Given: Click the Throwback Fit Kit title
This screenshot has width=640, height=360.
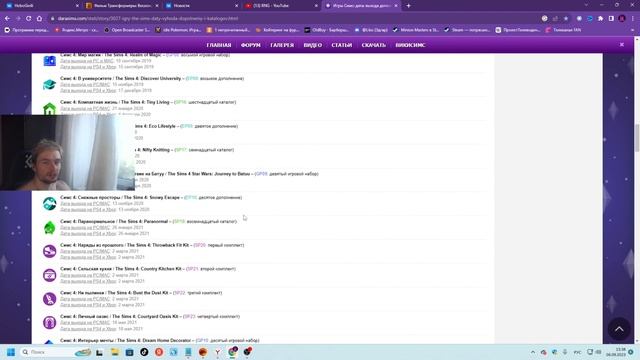Looking at the screenshot, I should [124, 245].
